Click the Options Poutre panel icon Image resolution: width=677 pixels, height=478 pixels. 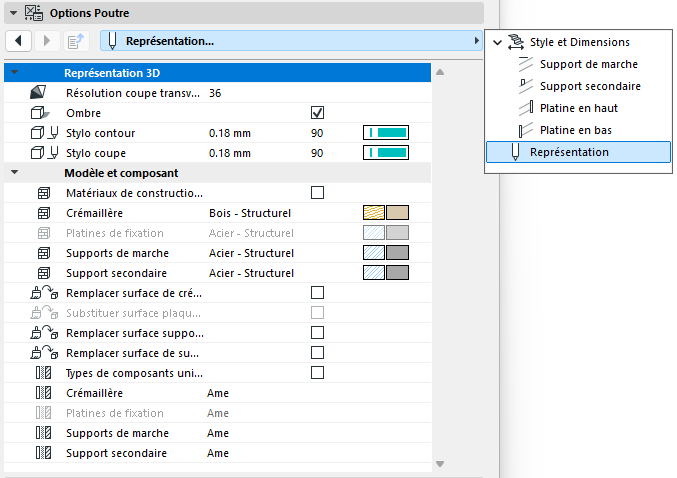point(34,13)
